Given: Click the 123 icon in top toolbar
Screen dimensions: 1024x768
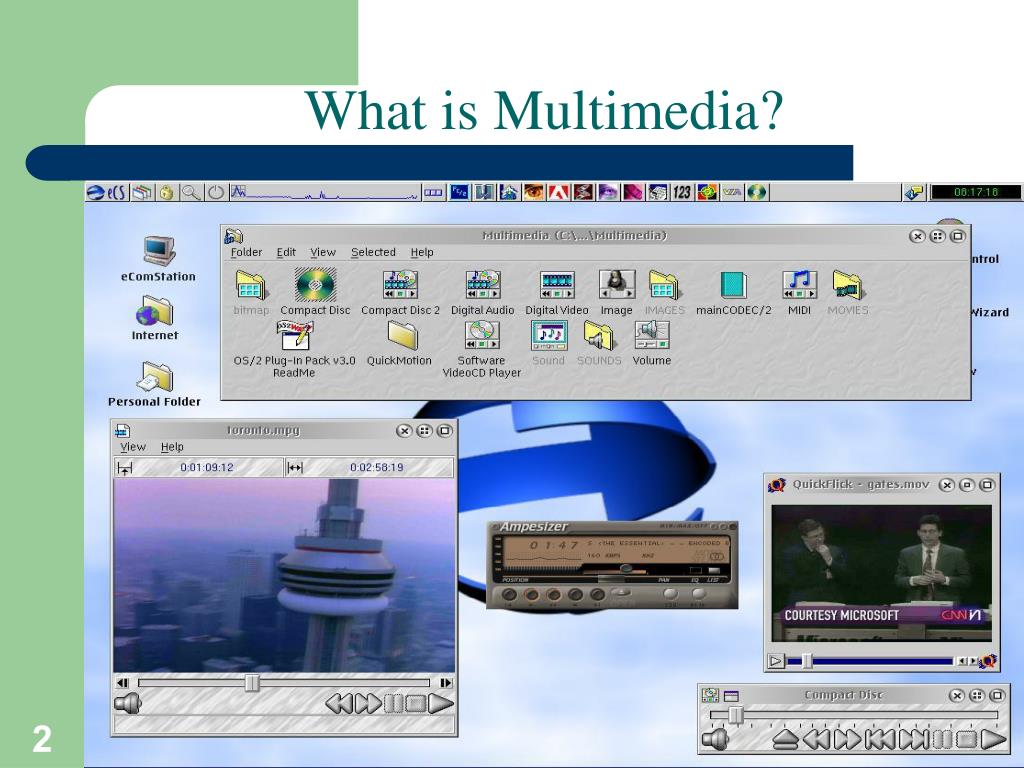Looking at the screenshot, I should tap(681, 192).
